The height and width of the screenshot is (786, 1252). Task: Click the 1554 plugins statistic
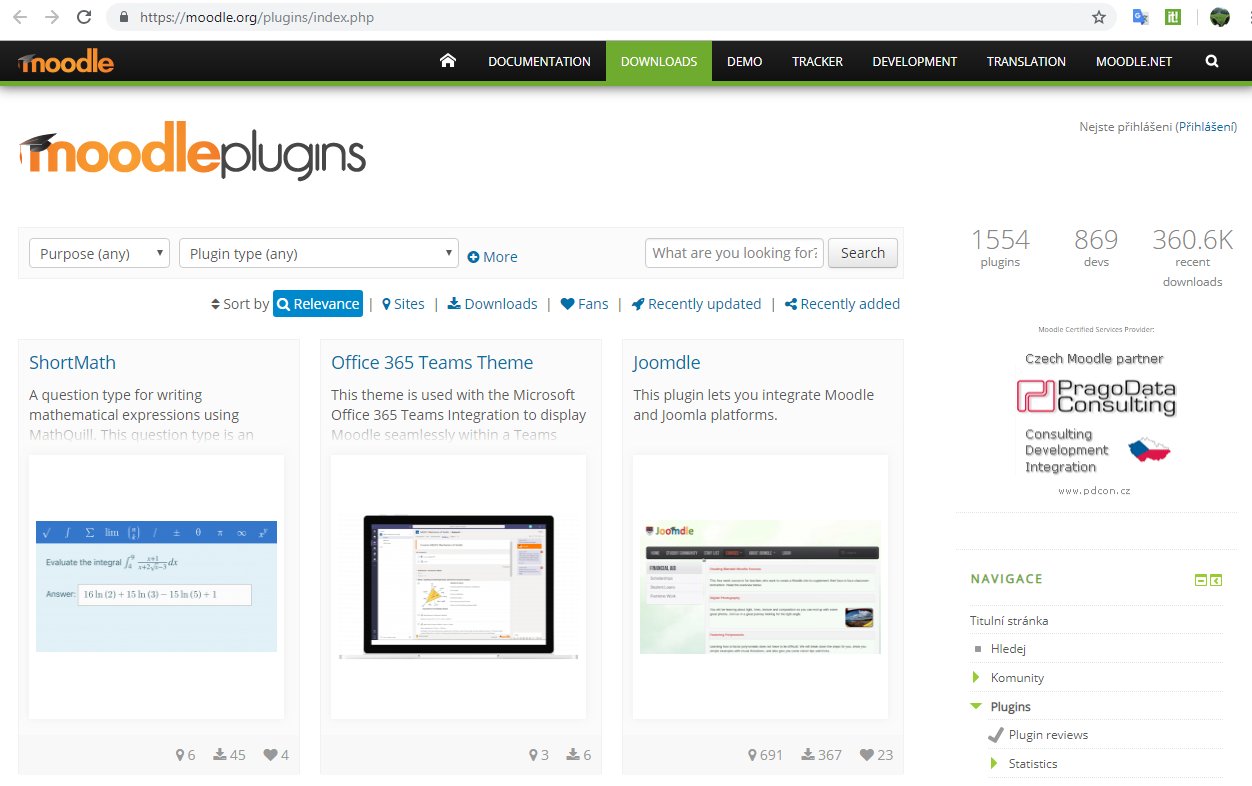coord(1000,247)
